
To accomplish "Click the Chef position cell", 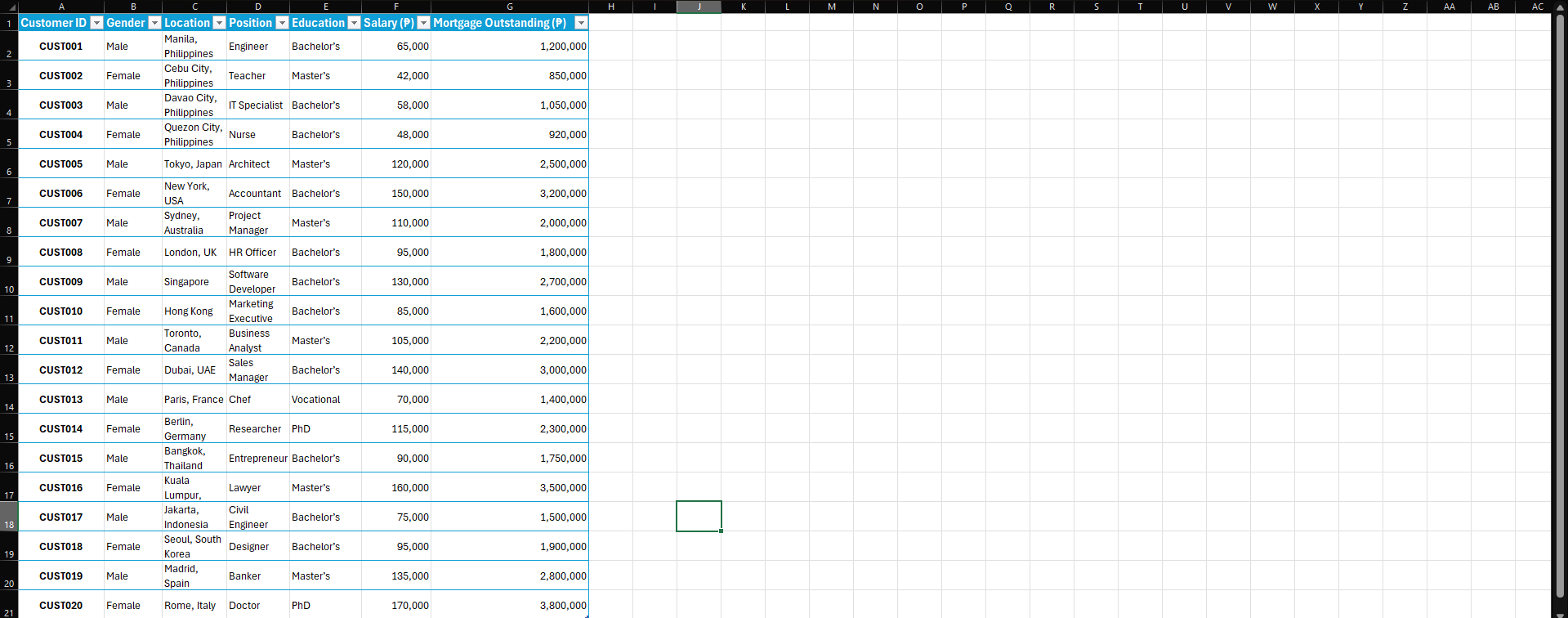I will pyautogui.click(x=258, y=399).
